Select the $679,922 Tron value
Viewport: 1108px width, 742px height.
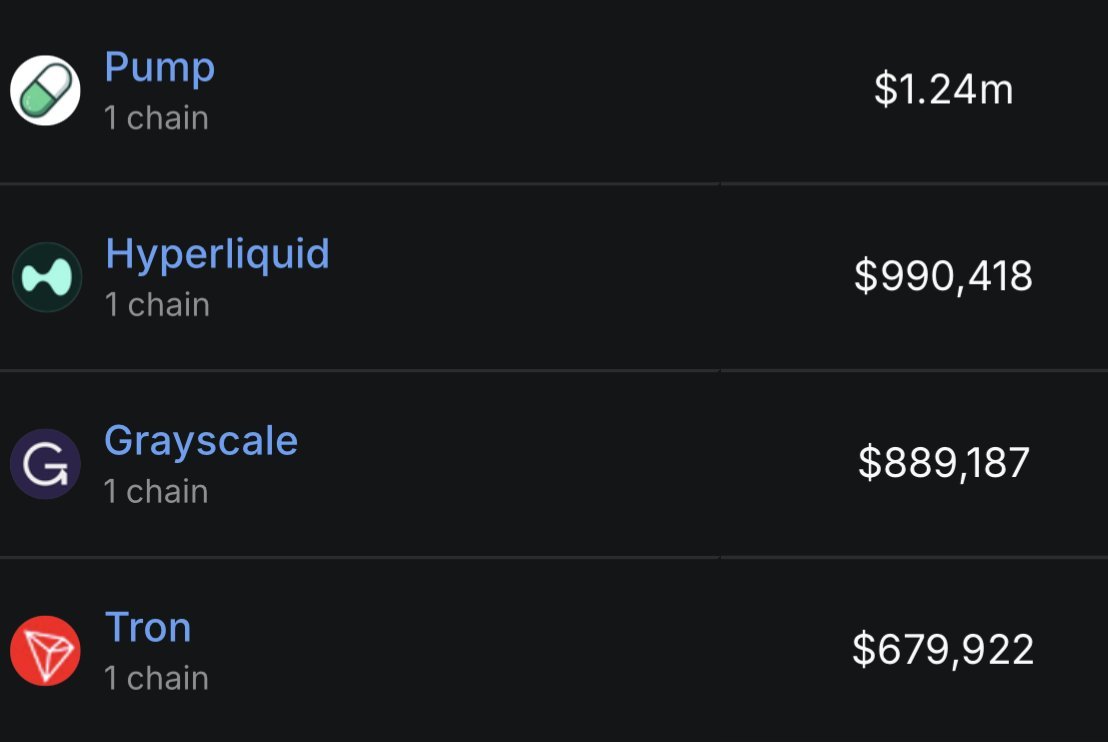pyautogui.click(x=943, y=649)
